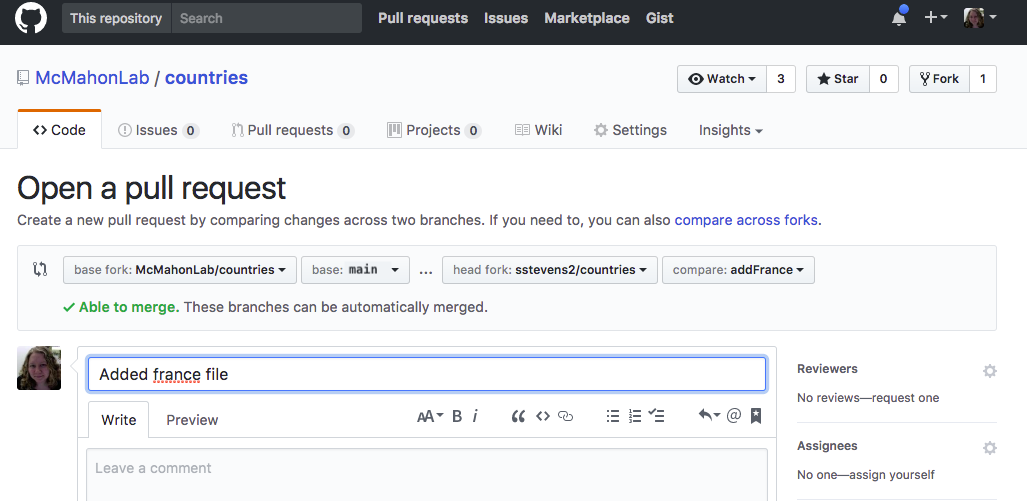Click the "Able to merge." status text

tap(129, 306)
